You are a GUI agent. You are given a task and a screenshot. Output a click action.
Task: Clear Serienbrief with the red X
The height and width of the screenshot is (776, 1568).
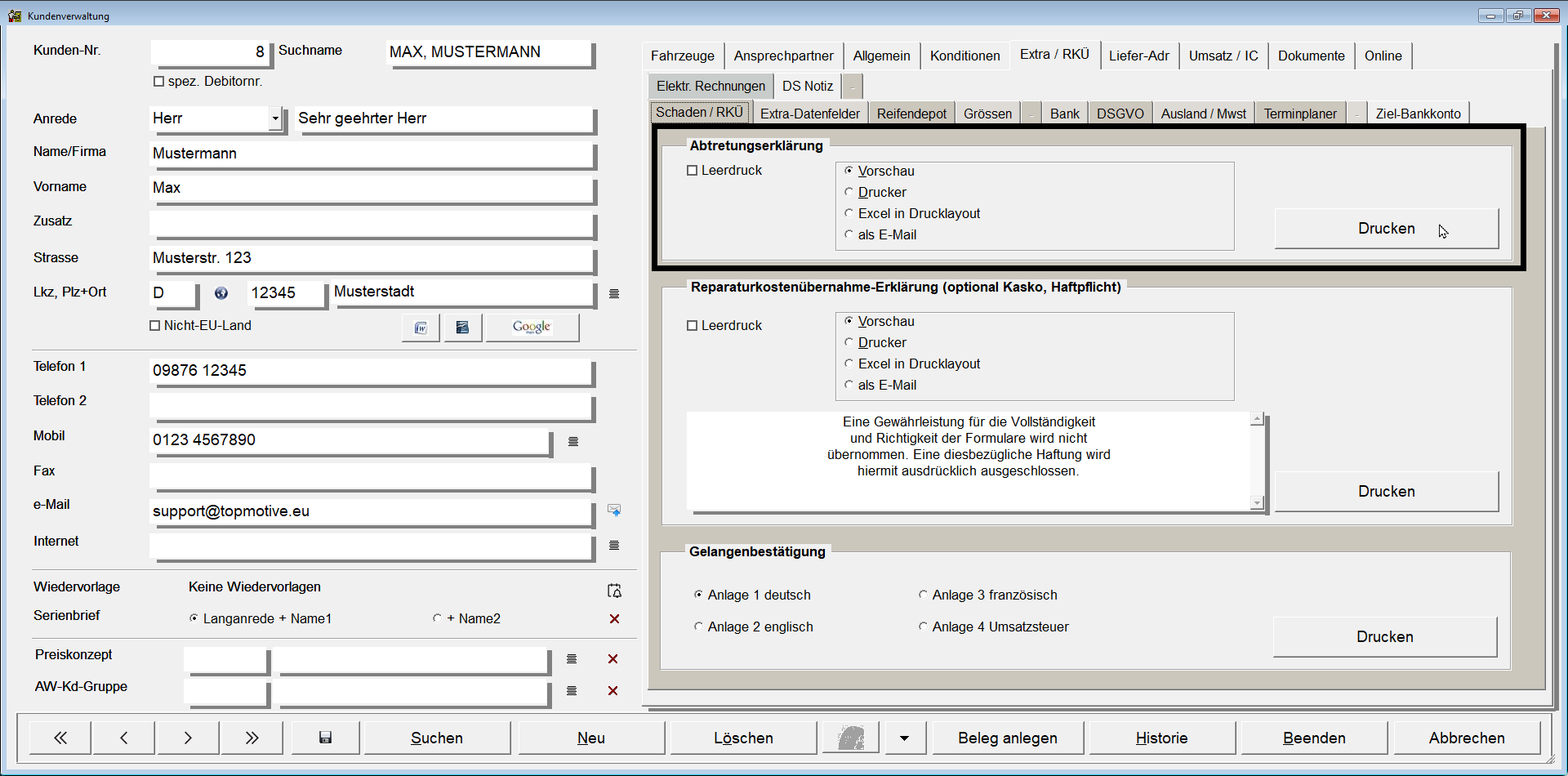(x=614, y=619)
